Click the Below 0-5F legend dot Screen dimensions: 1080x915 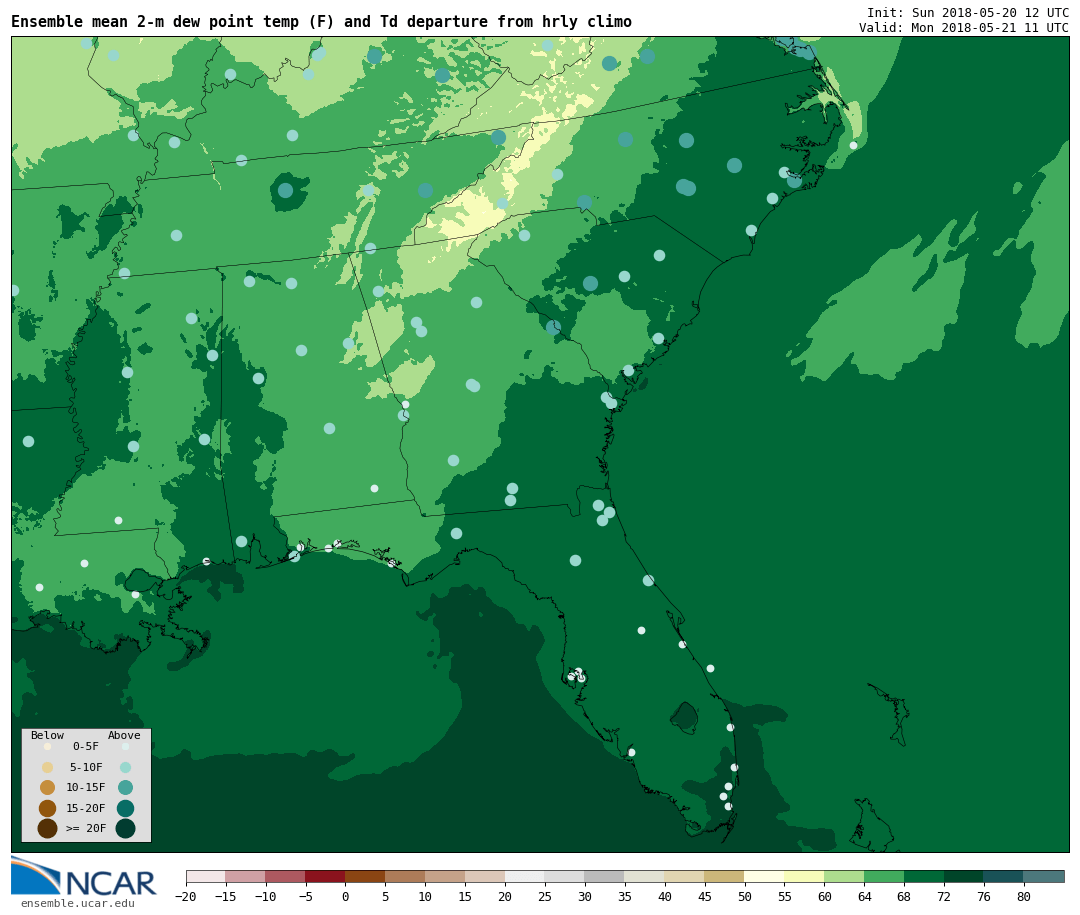(x=48, y=746)
